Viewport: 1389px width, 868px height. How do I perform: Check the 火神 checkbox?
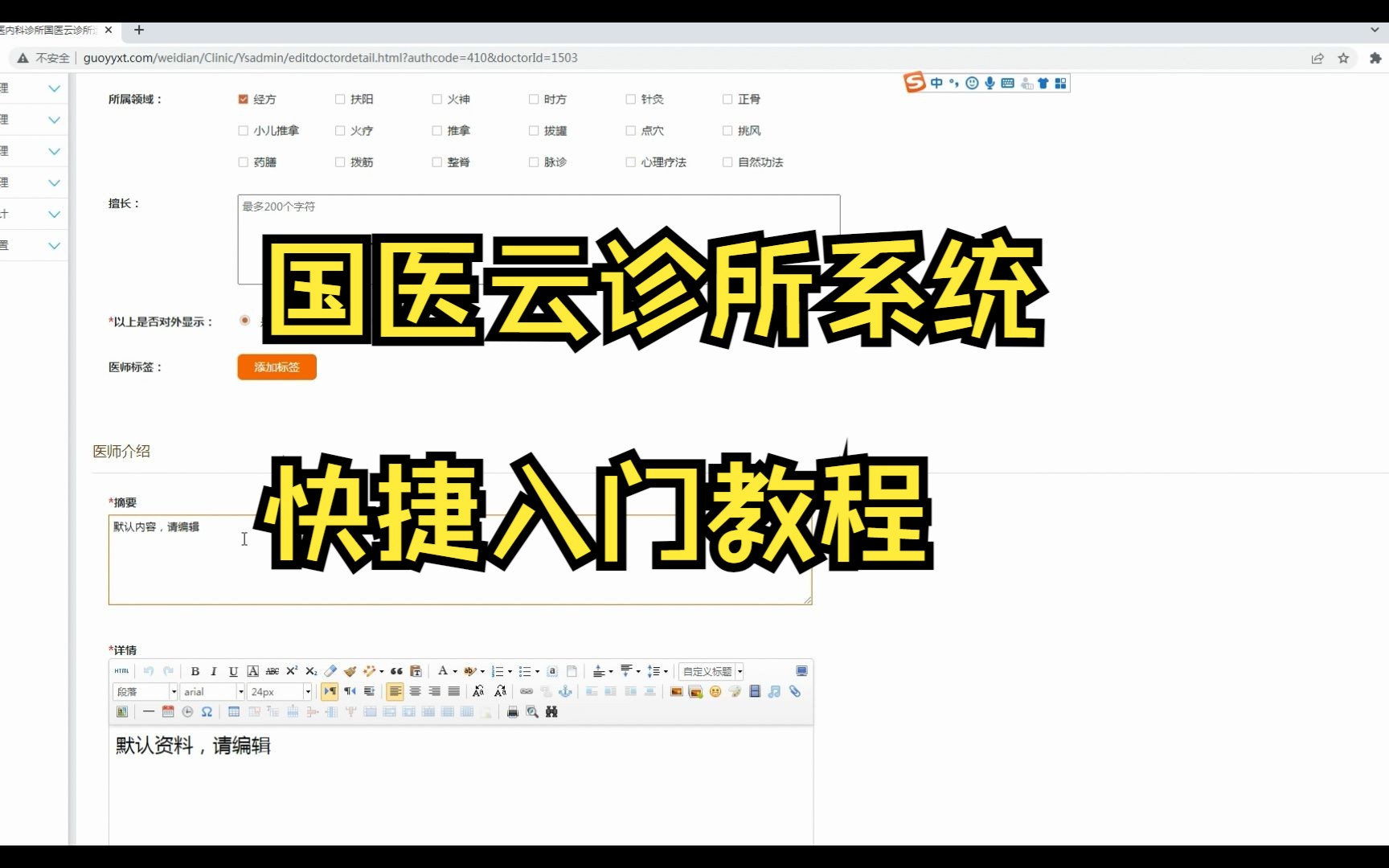pyautogui.click(x=437, y=99)
